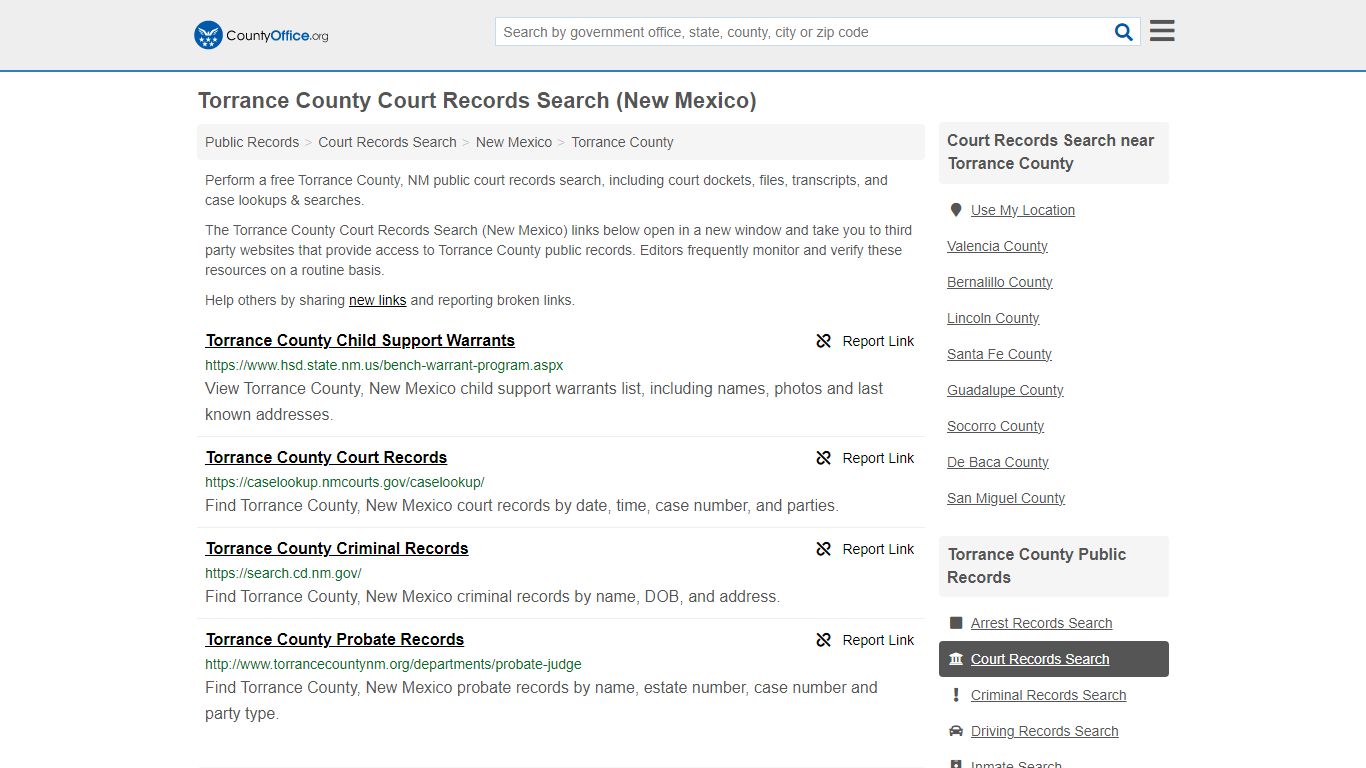This screenshot has width=1366, height=768.
Task: Open San Miguel County court records
Action: [1006, 498]
